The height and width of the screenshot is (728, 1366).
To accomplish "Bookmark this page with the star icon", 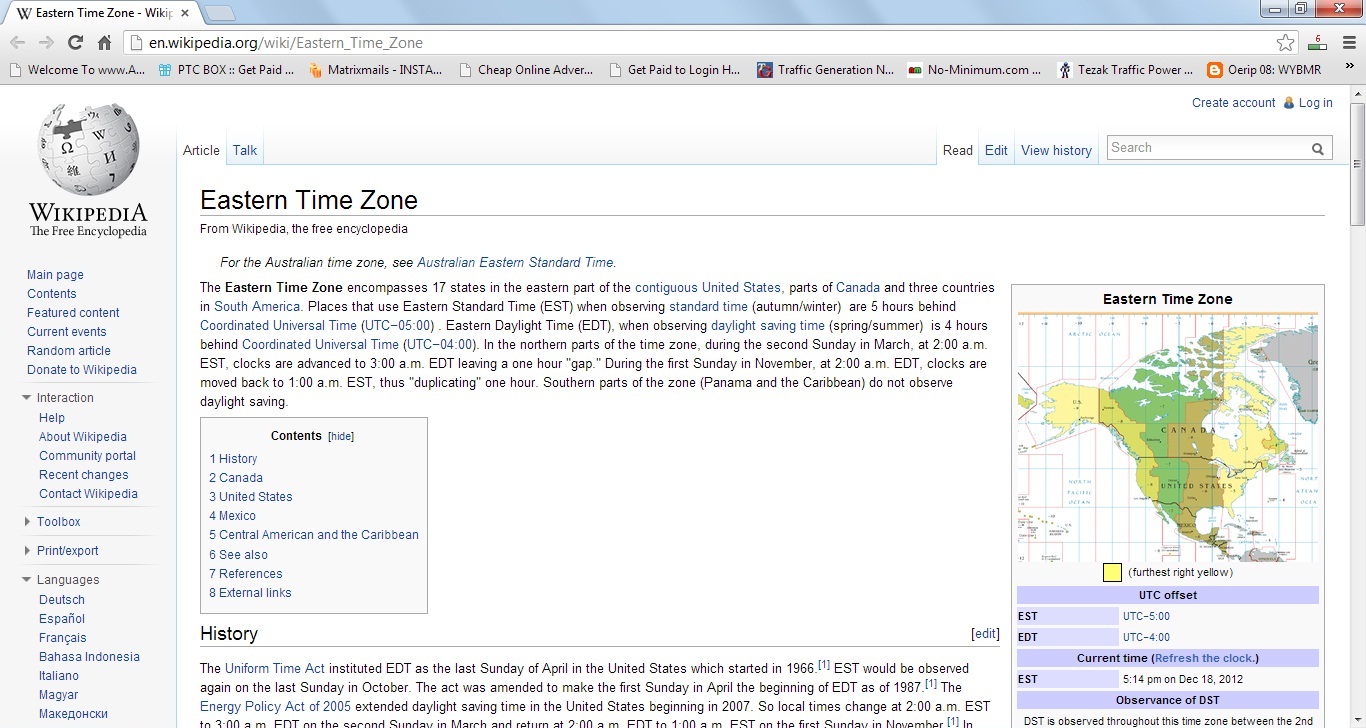I will pyautogui.click(x=1286, y=42).
